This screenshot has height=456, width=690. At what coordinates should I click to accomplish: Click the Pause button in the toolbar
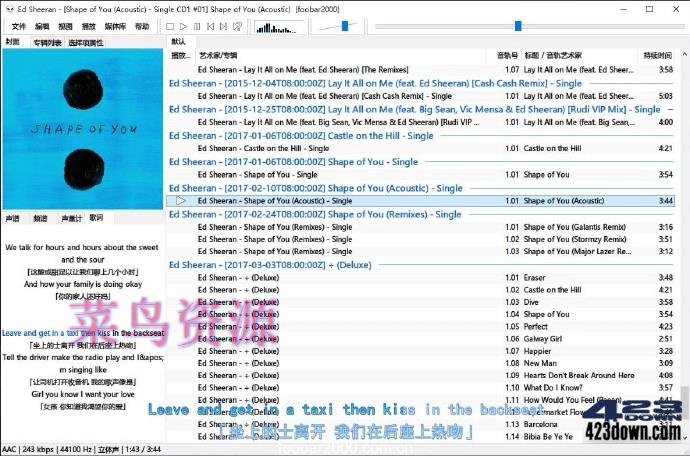click(x=197, y=26)
